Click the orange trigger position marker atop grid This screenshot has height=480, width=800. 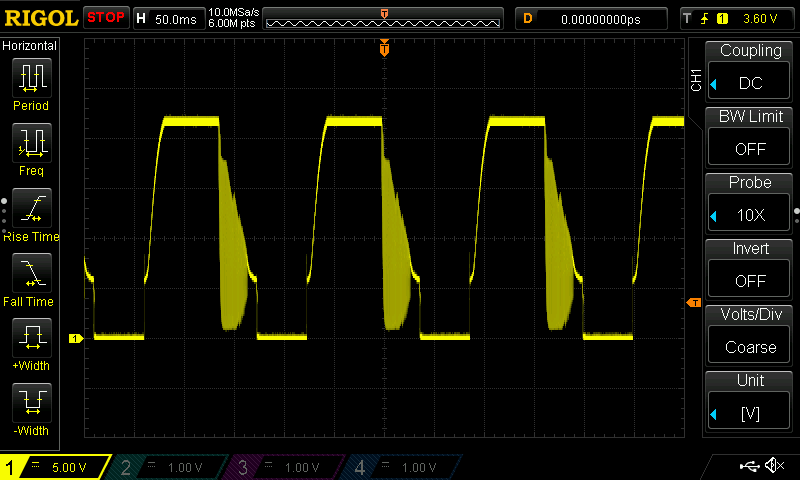pos(384,48)
